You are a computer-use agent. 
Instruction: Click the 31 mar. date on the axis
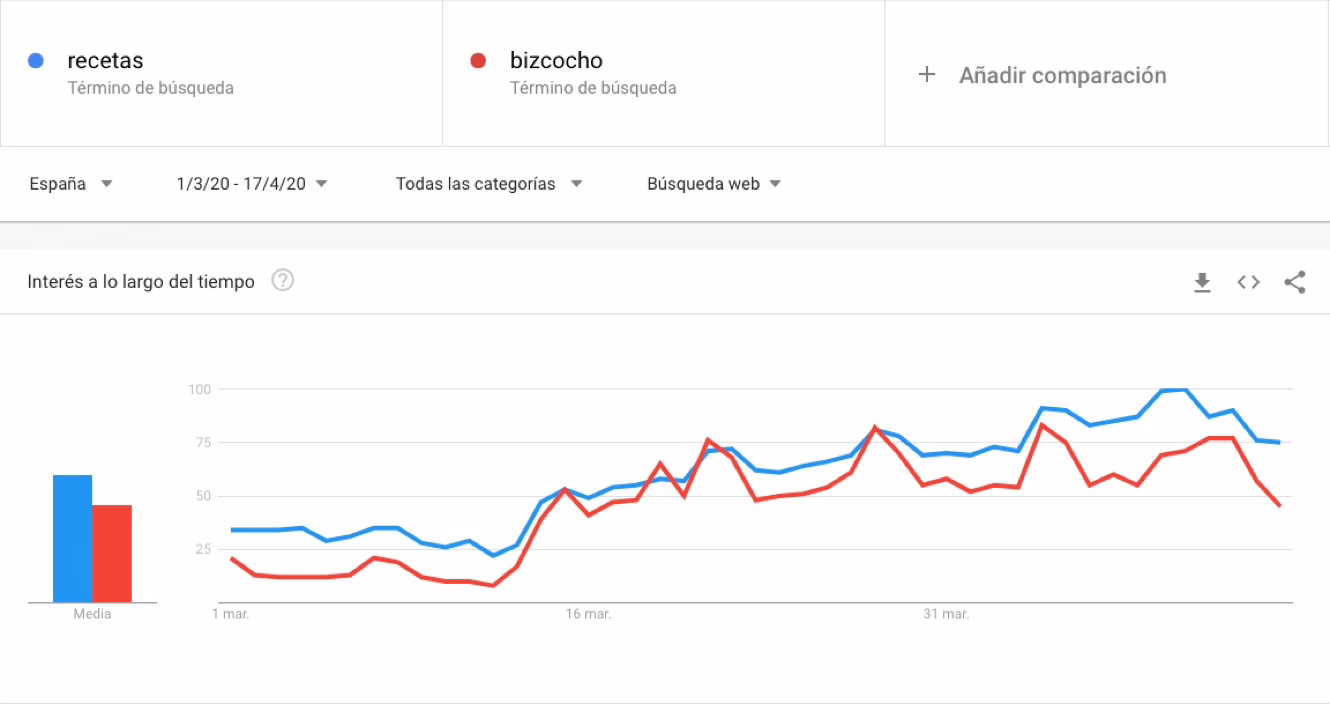(946, 614)
